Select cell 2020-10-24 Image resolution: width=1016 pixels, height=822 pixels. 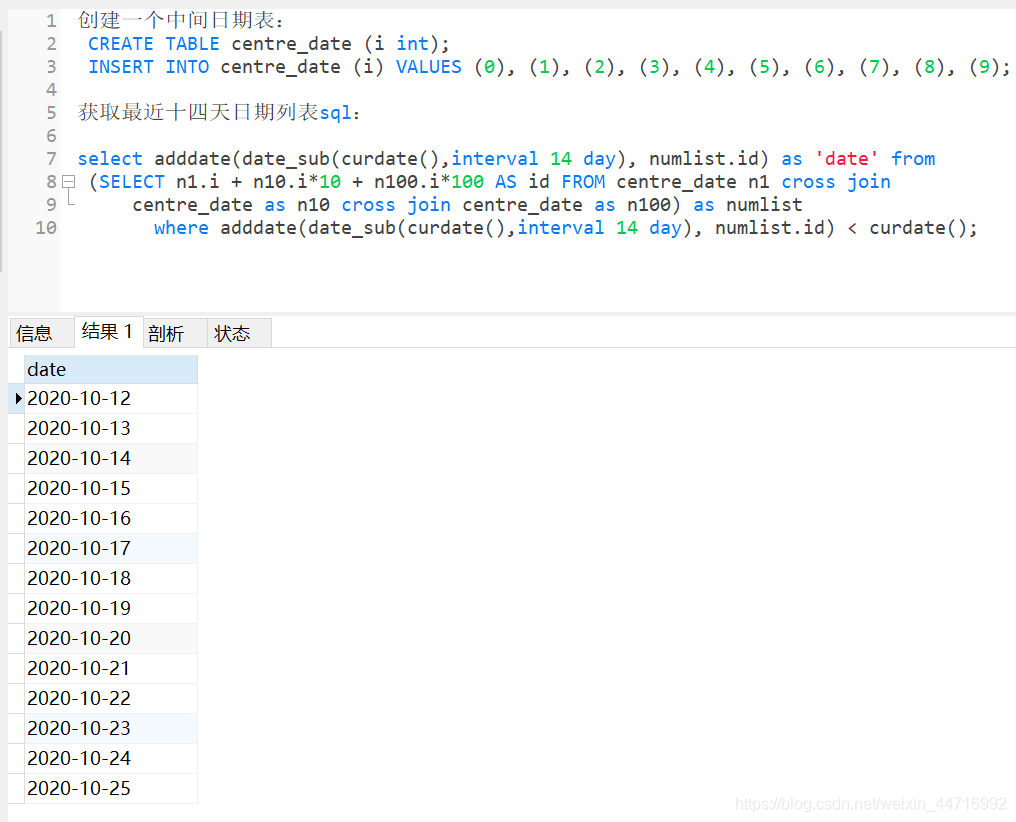(x=111, y=759)
